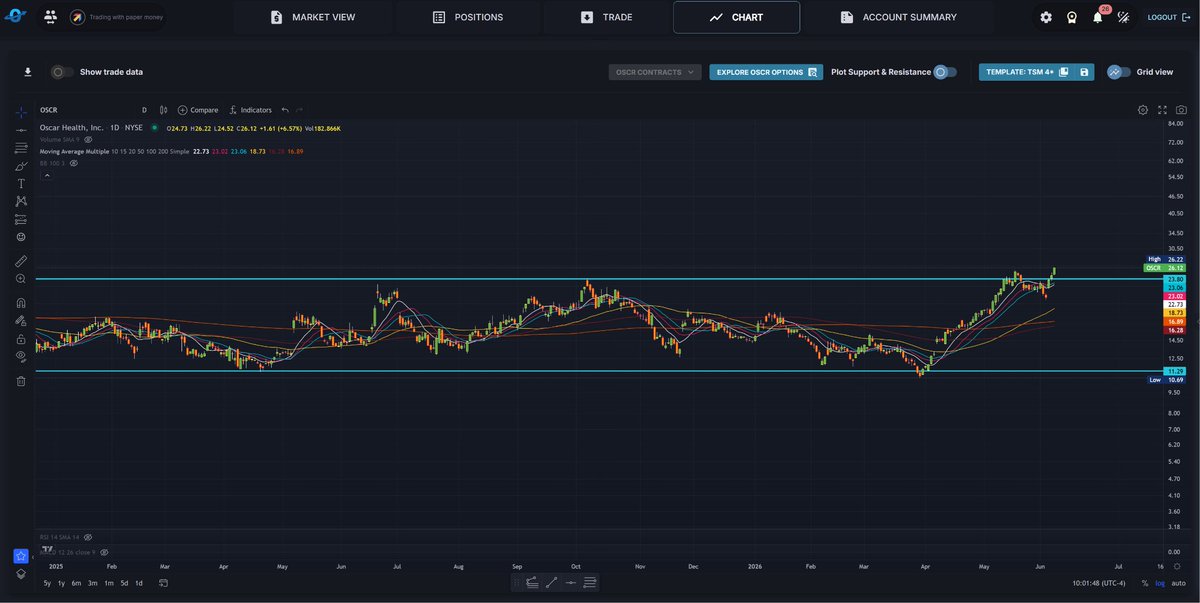
Task: Enter fullscreen chart mode
Action: pyautogui.click(x=1163, y=110)
